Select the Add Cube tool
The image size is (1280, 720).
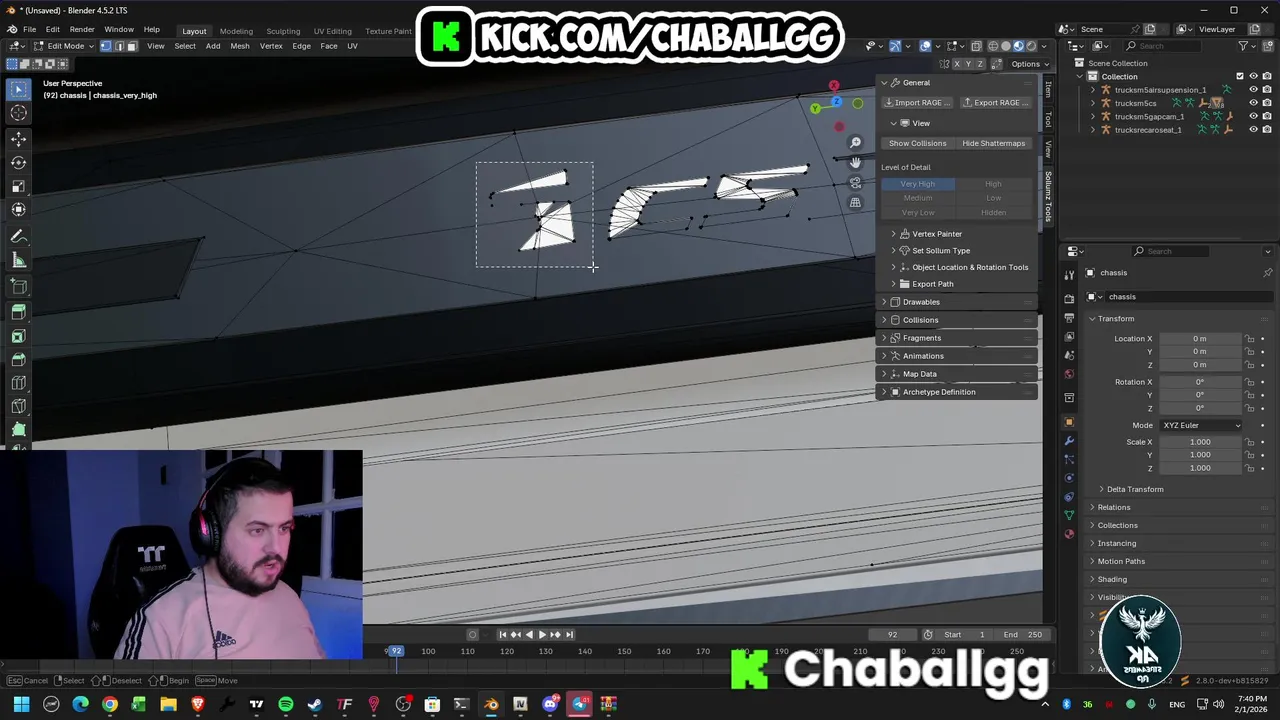[18, 286]
